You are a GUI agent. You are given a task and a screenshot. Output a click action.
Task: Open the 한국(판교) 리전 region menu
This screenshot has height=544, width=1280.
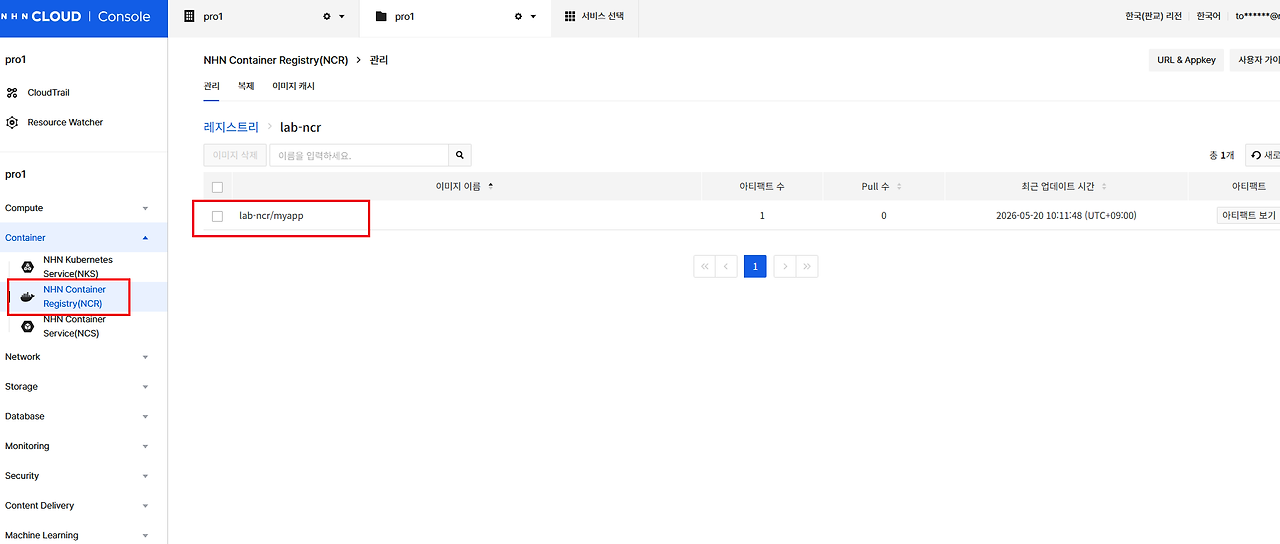tap(1154, 17)
